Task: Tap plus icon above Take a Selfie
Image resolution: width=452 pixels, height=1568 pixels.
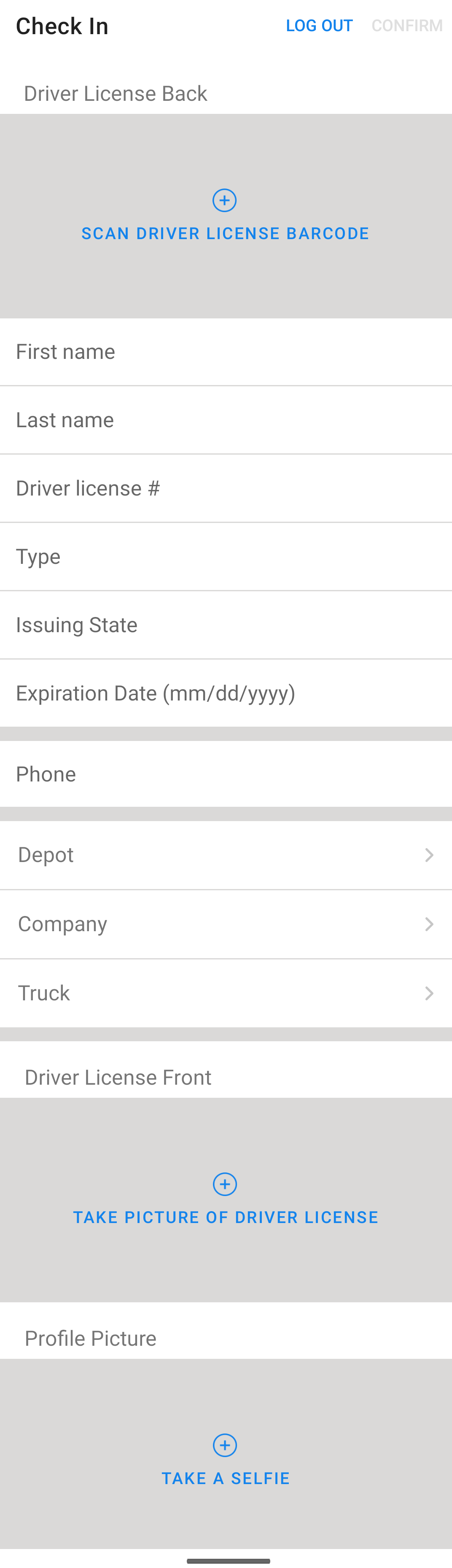Action: pyautogui.click(x=224, y=1444)
